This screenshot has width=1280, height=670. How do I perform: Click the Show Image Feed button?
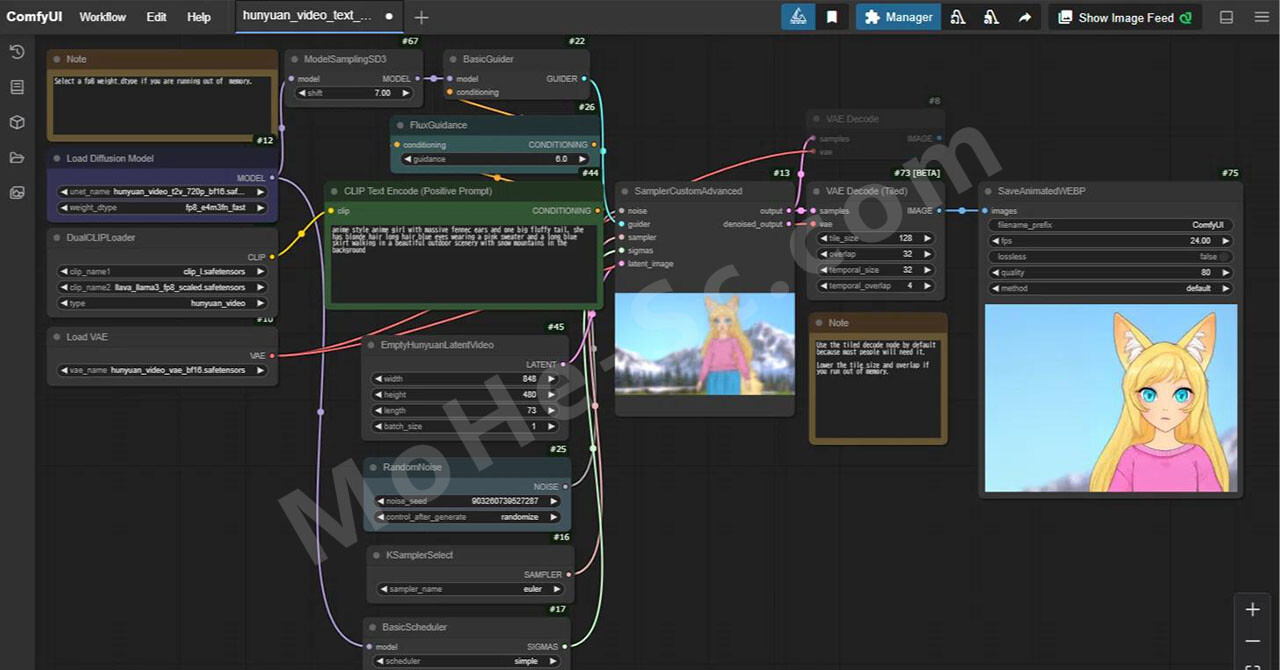[1125, 17]
